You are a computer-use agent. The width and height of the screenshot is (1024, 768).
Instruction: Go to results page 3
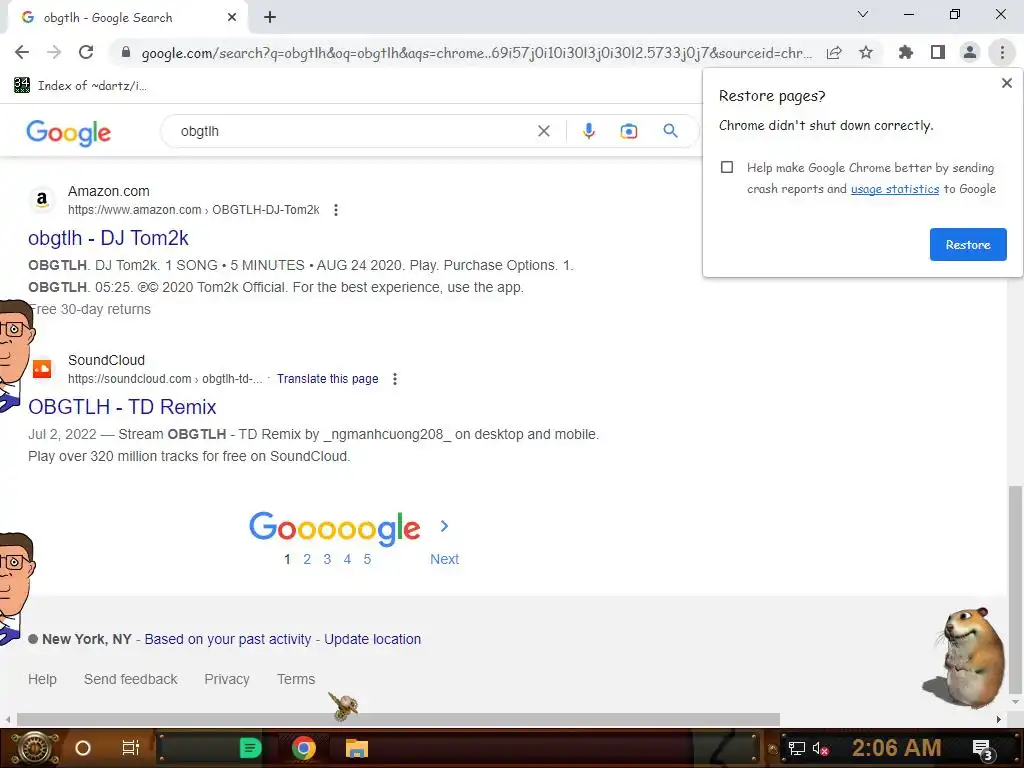click(327, 559)
